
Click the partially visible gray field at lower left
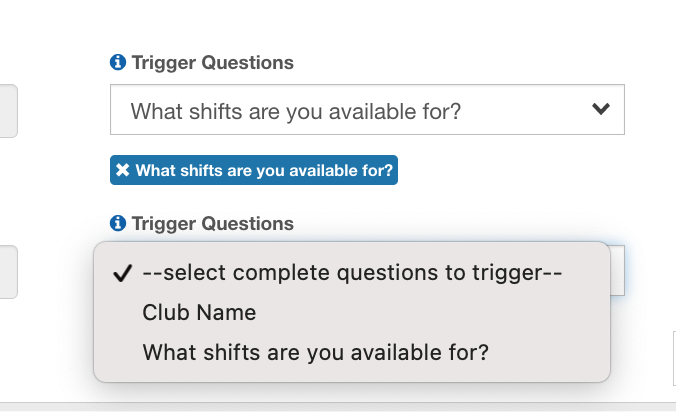(8, 272)
